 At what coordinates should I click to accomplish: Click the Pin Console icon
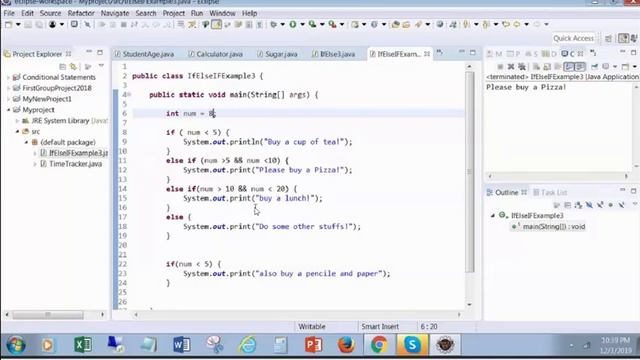[x=595, y=67]
